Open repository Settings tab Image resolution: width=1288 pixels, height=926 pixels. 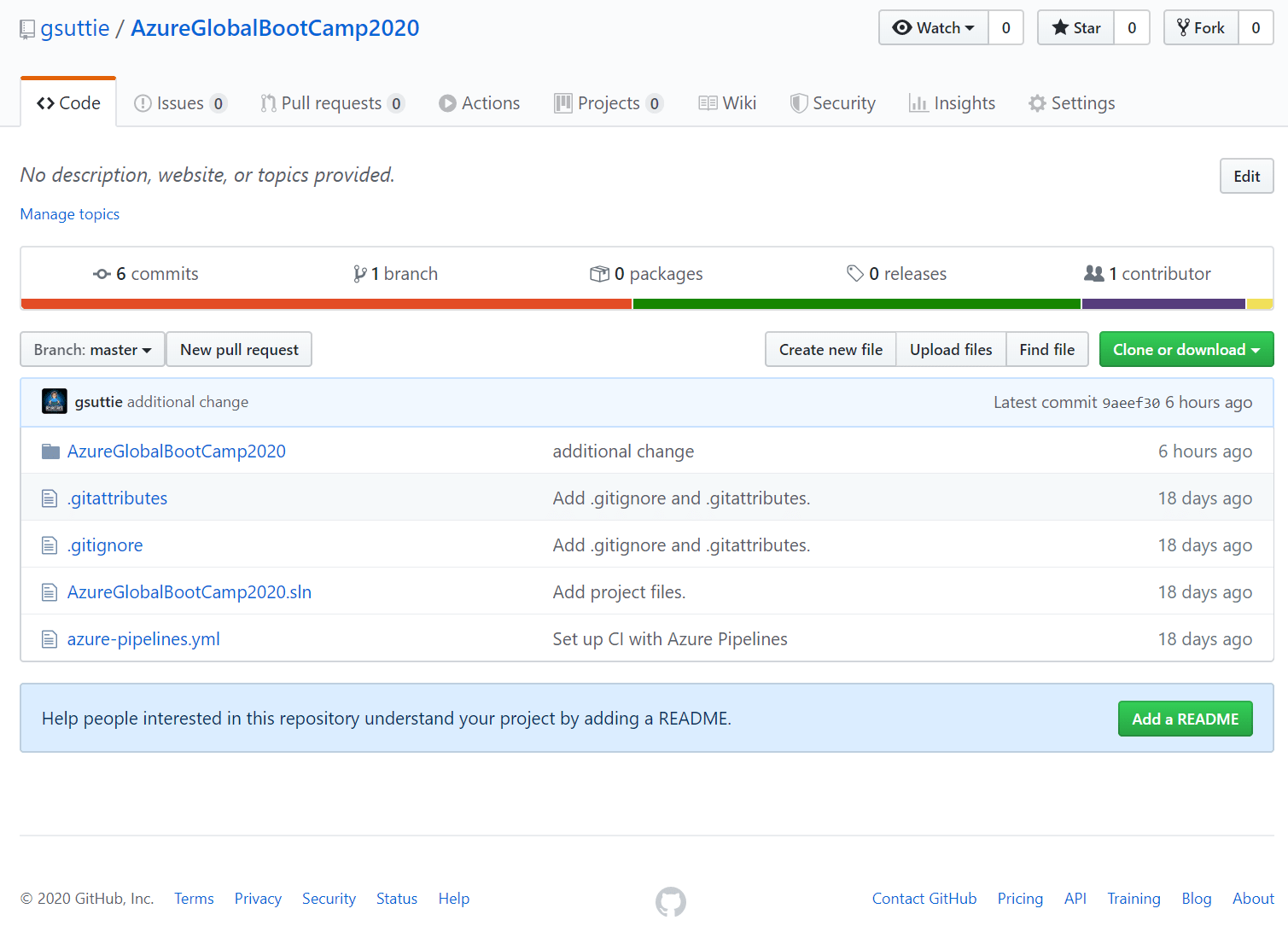tap(1072, 103)
